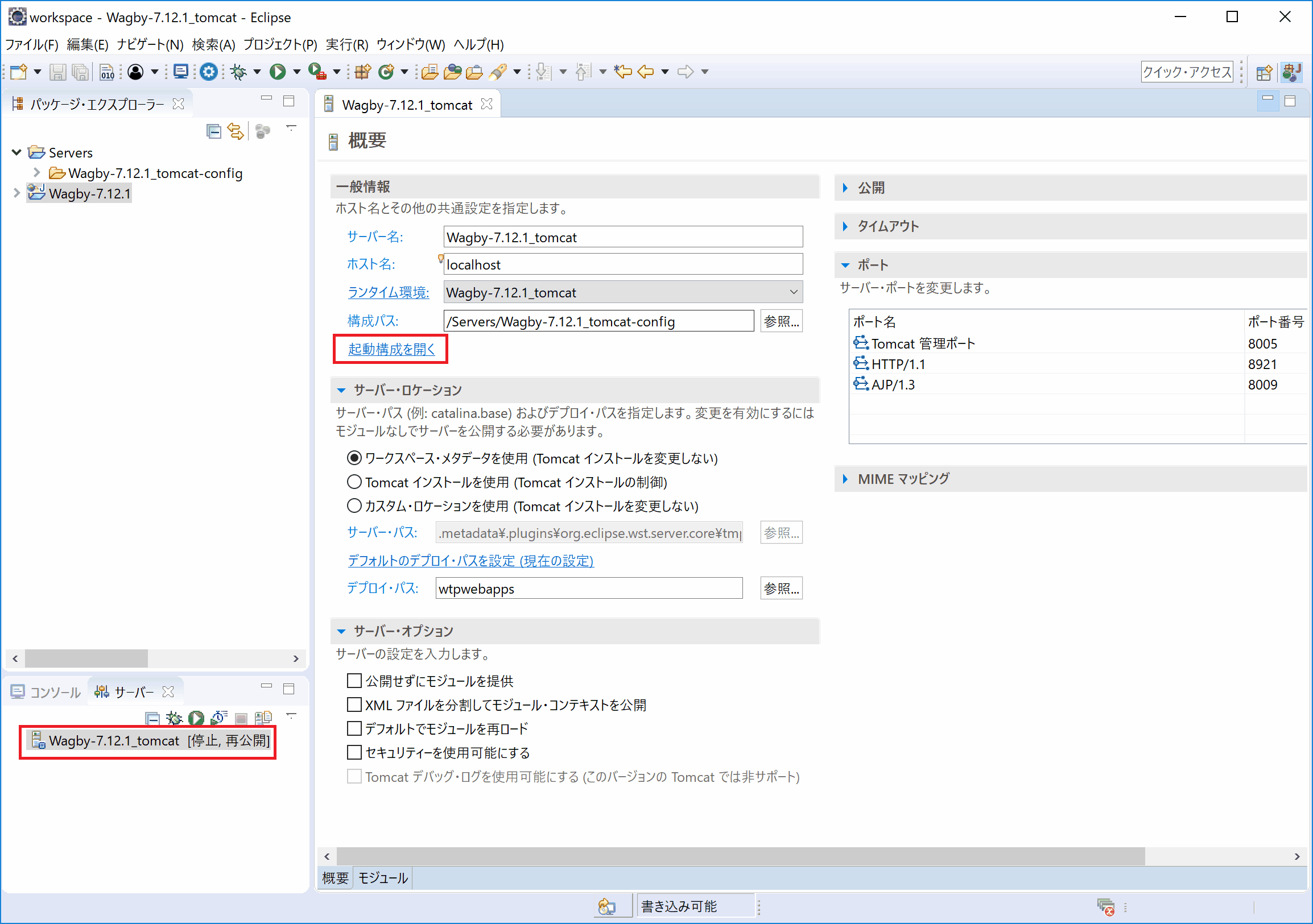The image size is (1313, 924).
Task: Expand Wagby-7.12.1_tomcat-config folder node
Action: 36,172
